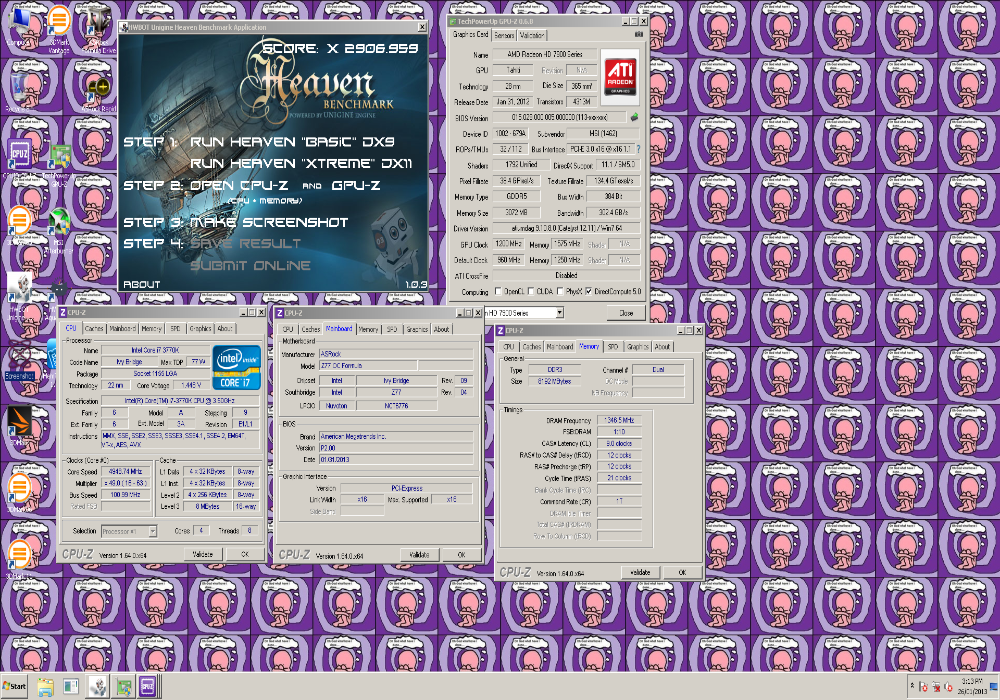Screen dimensions: 1000x700
Task: Click the GPU-Z BIOS save chip icon
Action: (634, 117)
